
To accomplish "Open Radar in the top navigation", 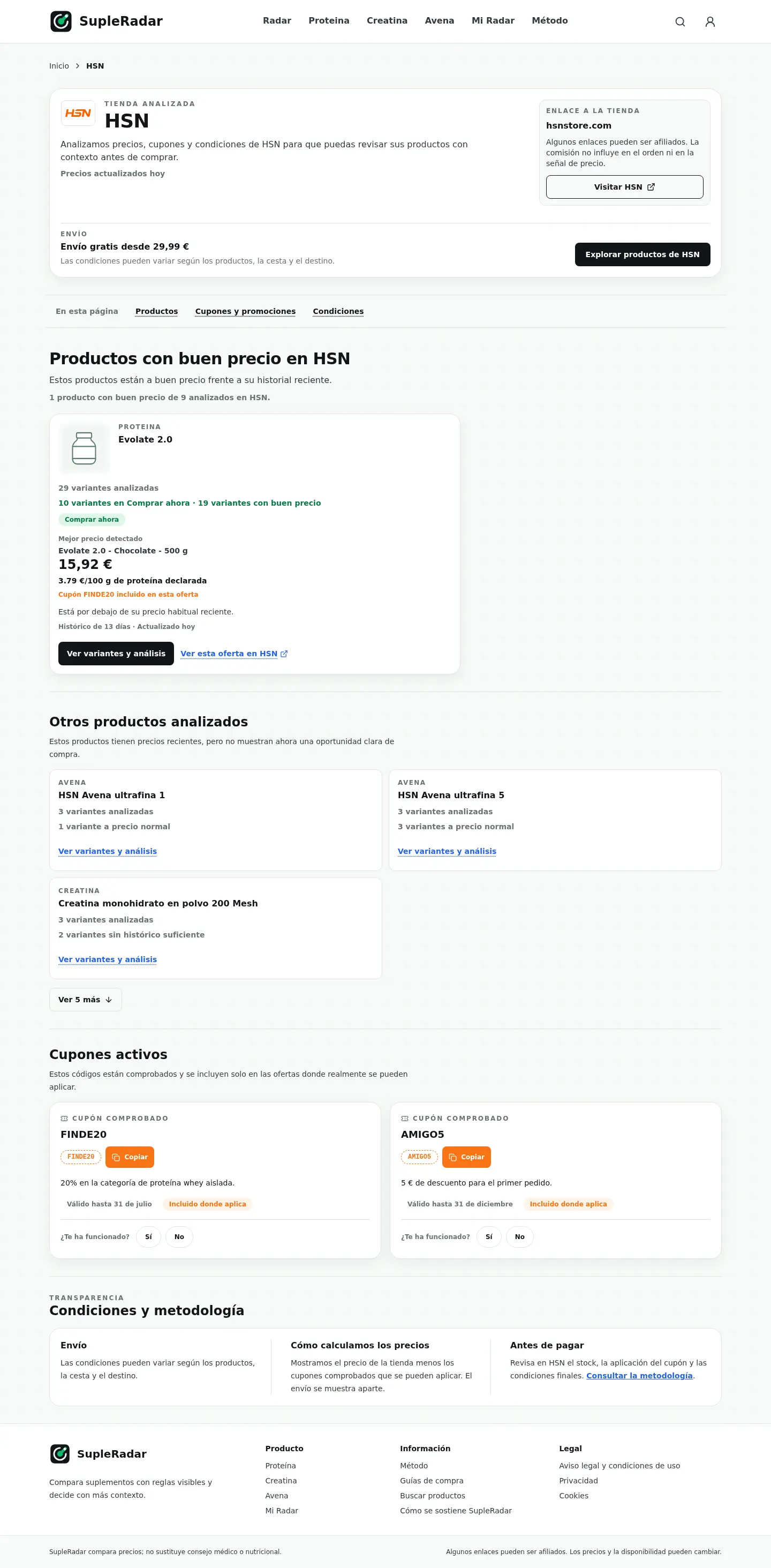I will pos(277,21).
